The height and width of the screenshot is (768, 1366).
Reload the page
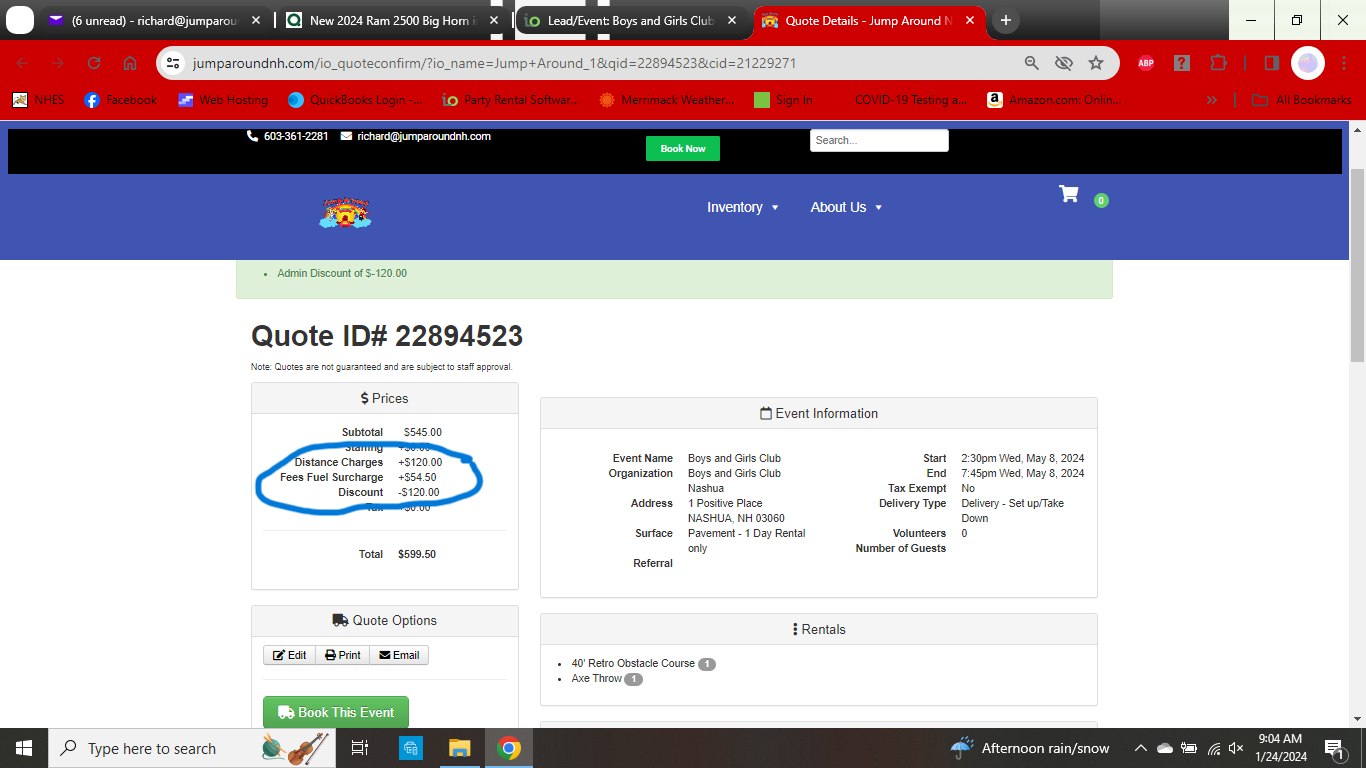tap(94, 63)
